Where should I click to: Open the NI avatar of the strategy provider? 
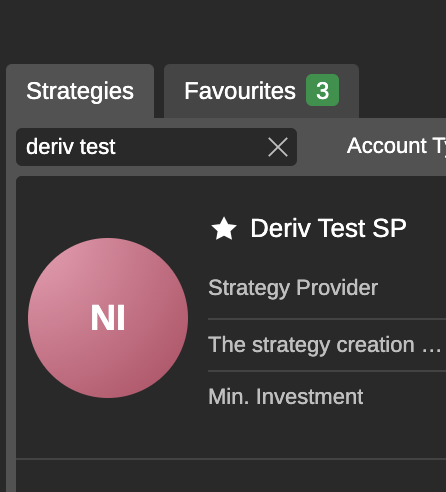click(108, 318)
